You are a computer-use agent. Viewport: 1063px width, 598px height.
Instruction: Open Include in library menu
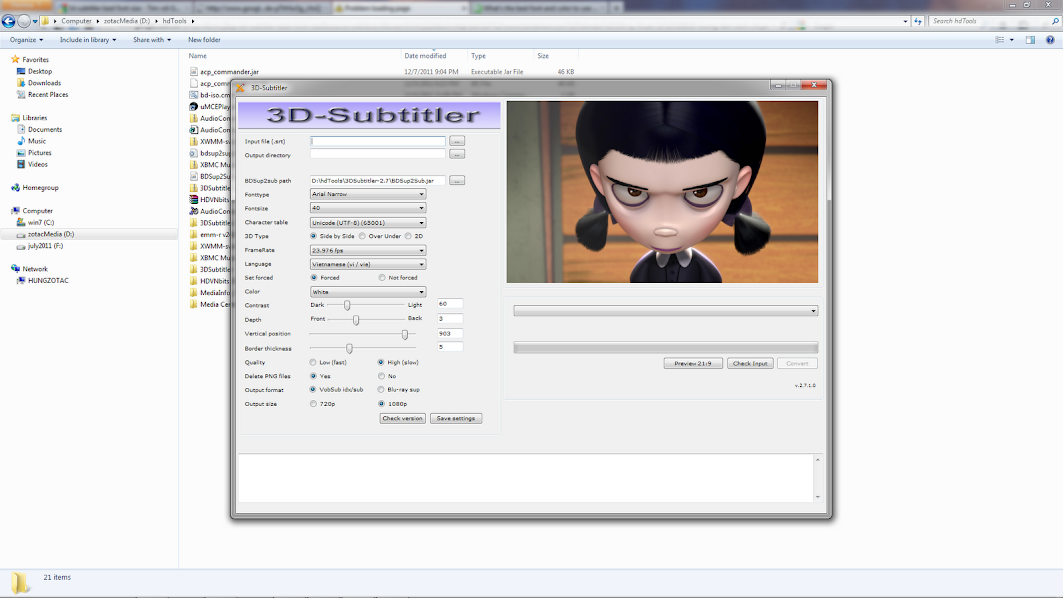[x=88, y=40]
